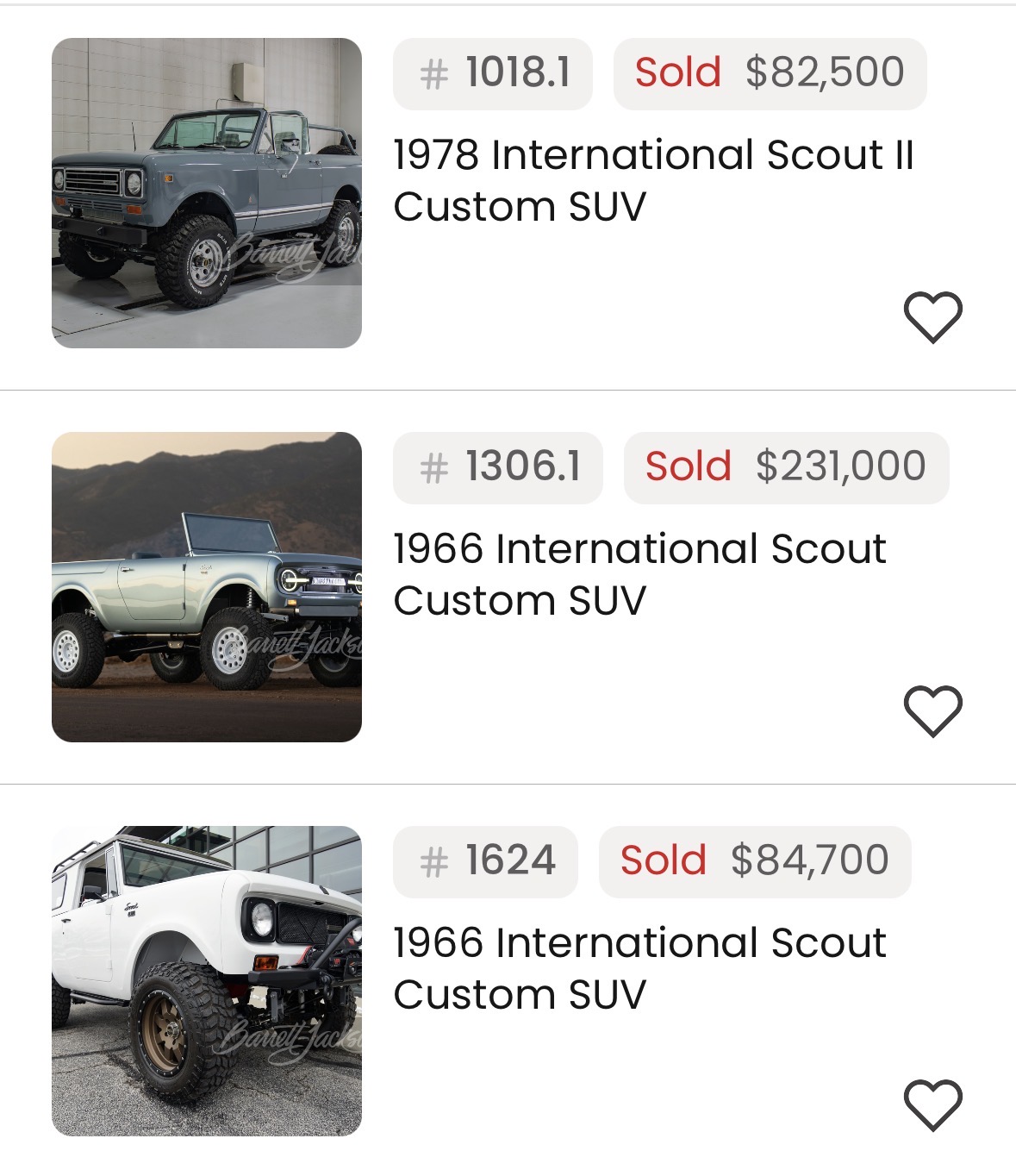Toggle the favorite heart on lot 1624
Image resolution: width=1016 pixels, height=1176 pixels.
point(932,1104)
